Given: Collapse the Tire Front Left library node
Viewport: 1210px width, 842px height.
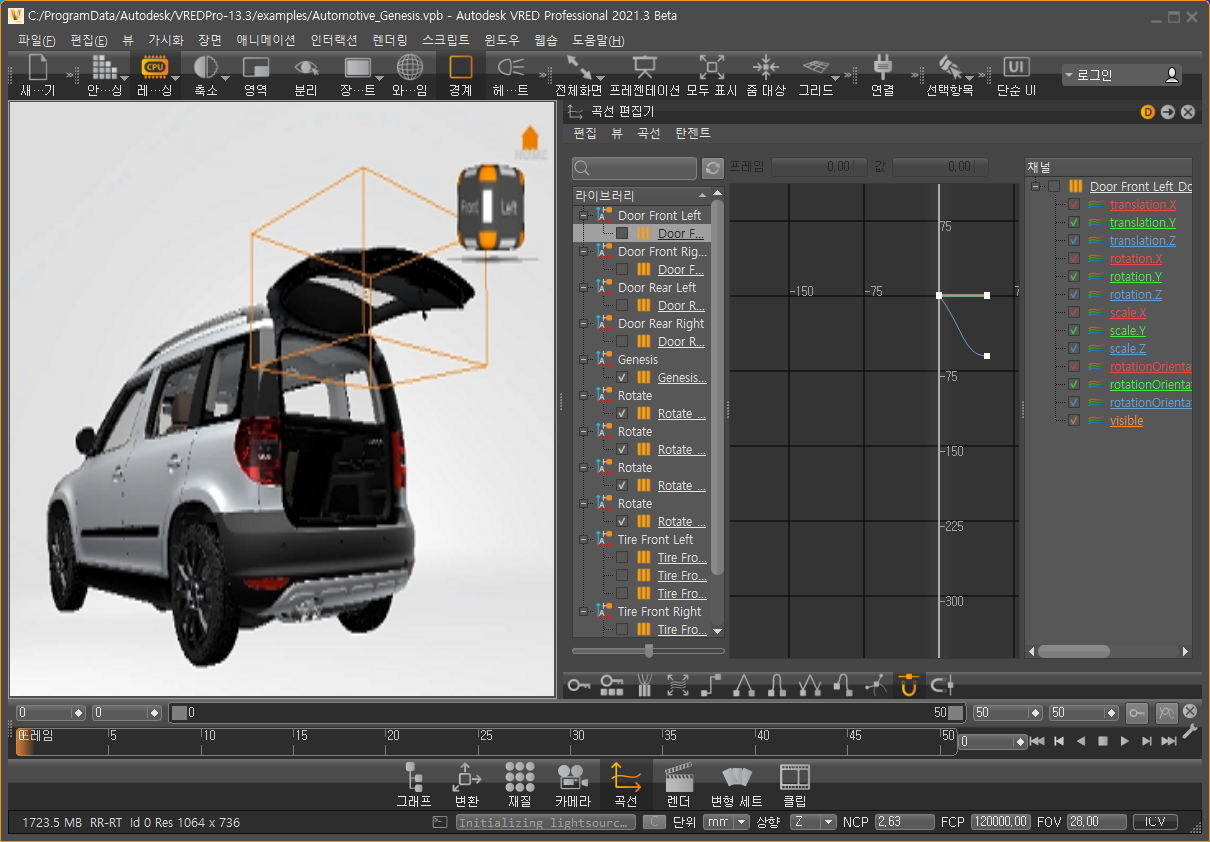Looking at the screenshot, I should [583, 540].
